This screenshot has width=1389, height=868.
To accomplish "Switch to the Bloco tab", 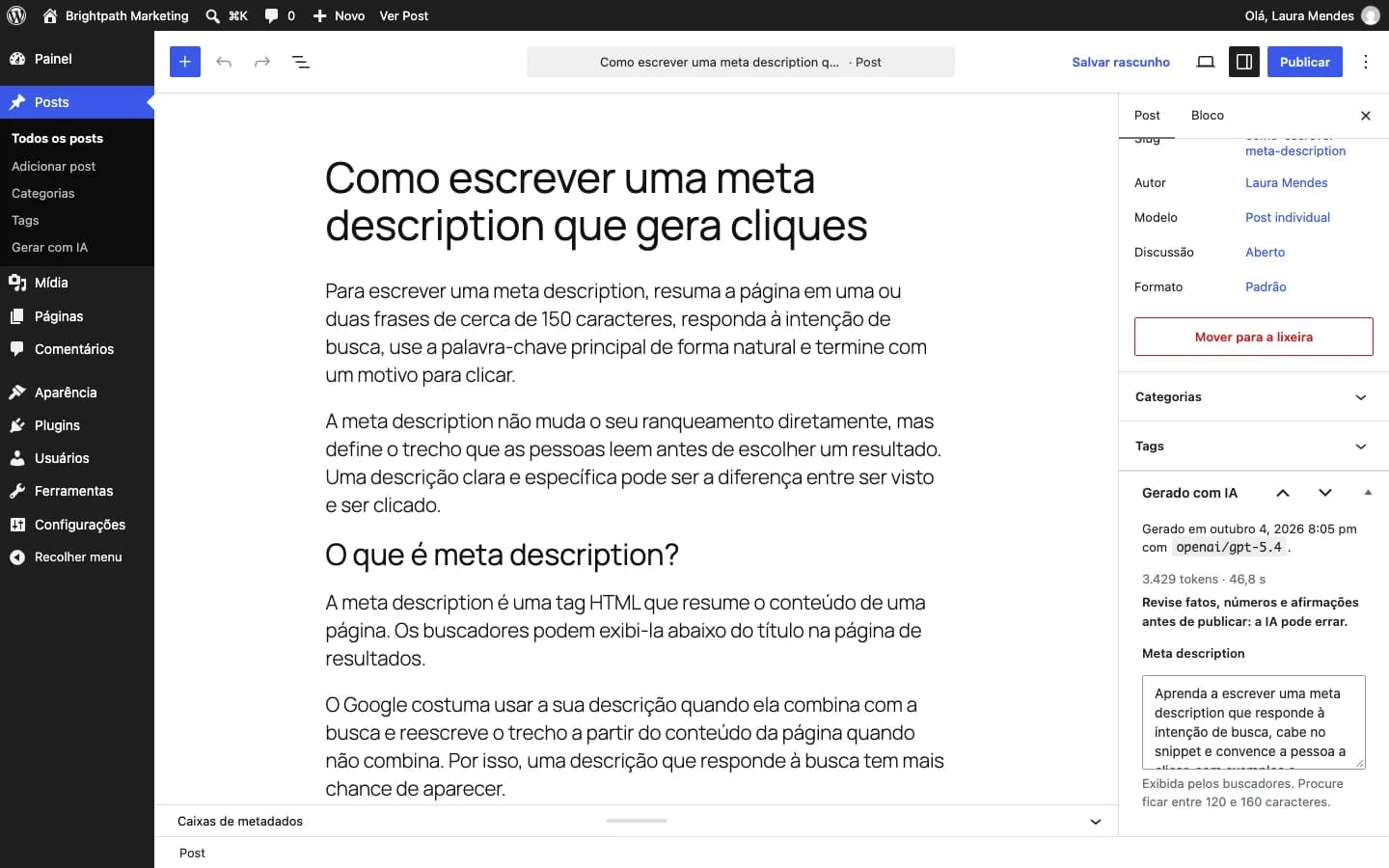I will [x=1208, y=116].
